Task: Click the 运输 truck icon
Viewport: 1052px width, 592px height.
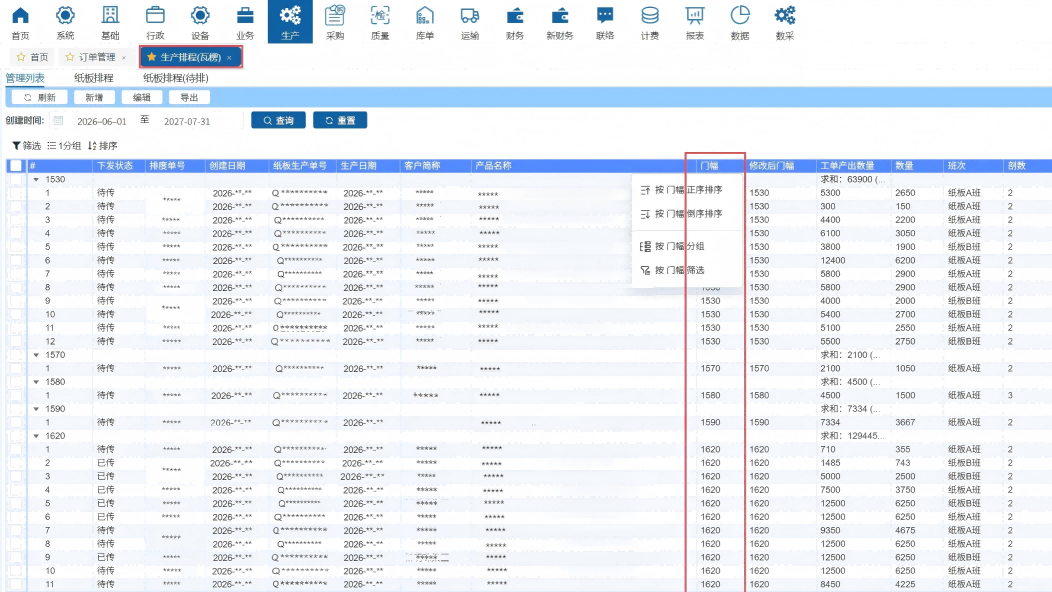Action: pos(470,21)
